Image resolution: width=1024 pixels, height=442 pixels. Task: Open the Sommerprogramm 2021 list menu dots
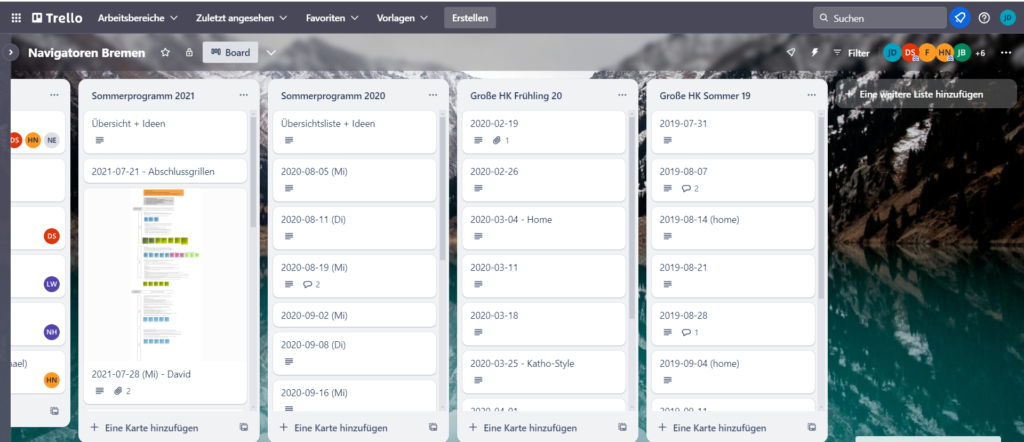tap(244, 95)
